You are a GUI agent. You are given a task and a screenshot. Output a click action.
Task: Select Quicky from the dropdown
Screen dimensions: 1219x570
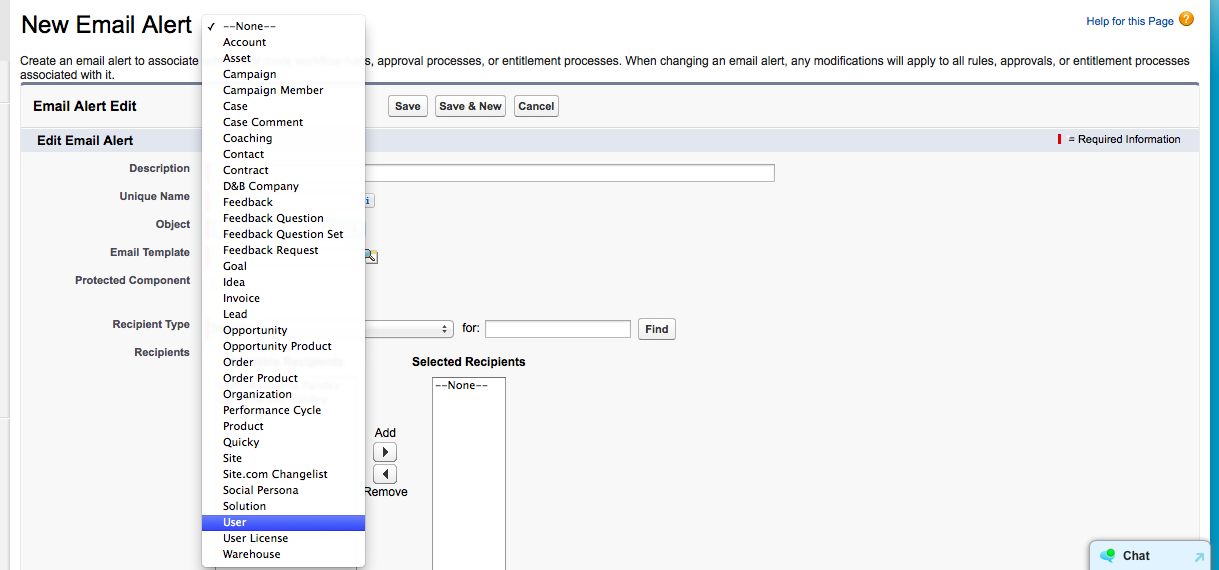(283, 442)
